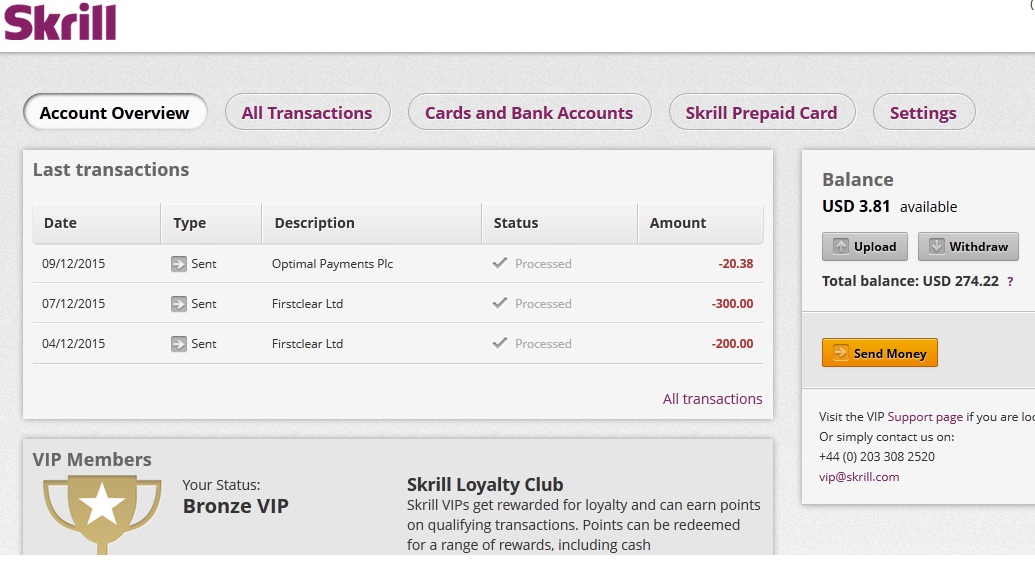Open the Cards and Bank Accounts tab
Viewport: 1035px width, 566px height.
coord(529,113)
